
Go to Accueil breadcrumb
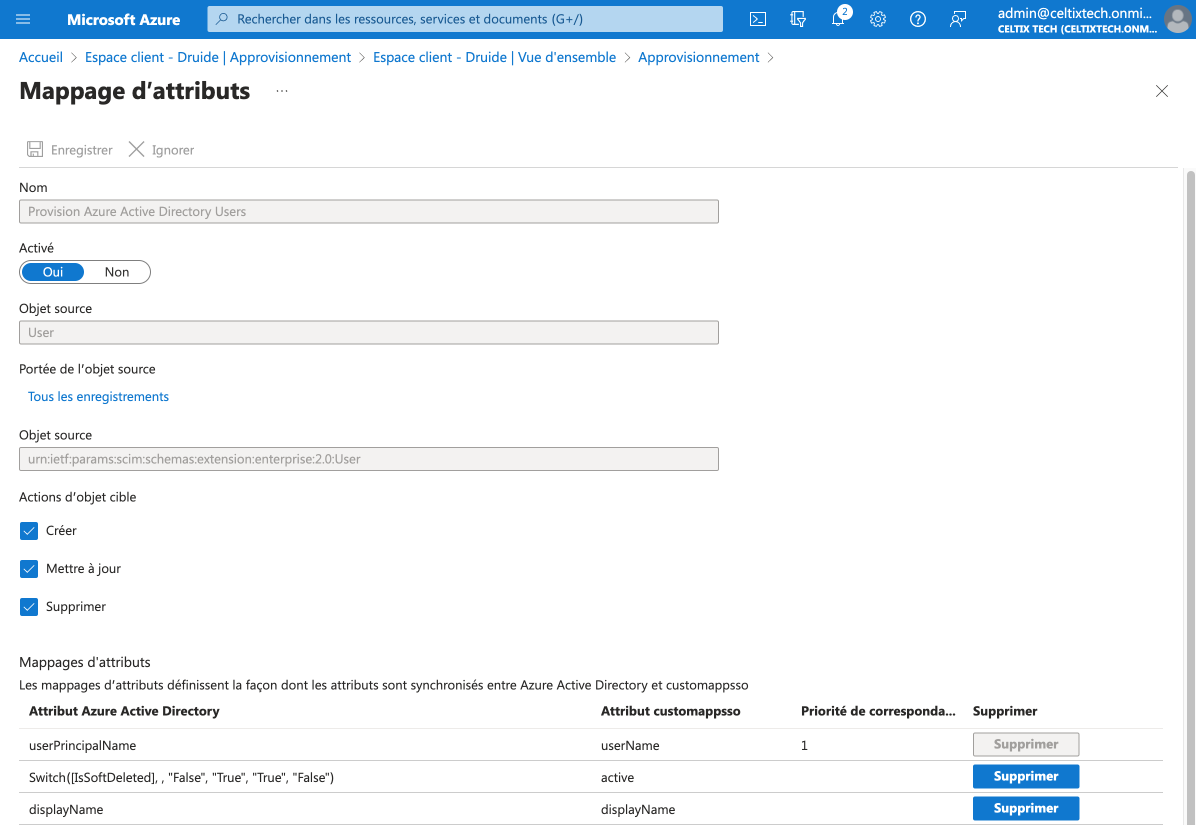pyautogui.click(x=41, y=57)
